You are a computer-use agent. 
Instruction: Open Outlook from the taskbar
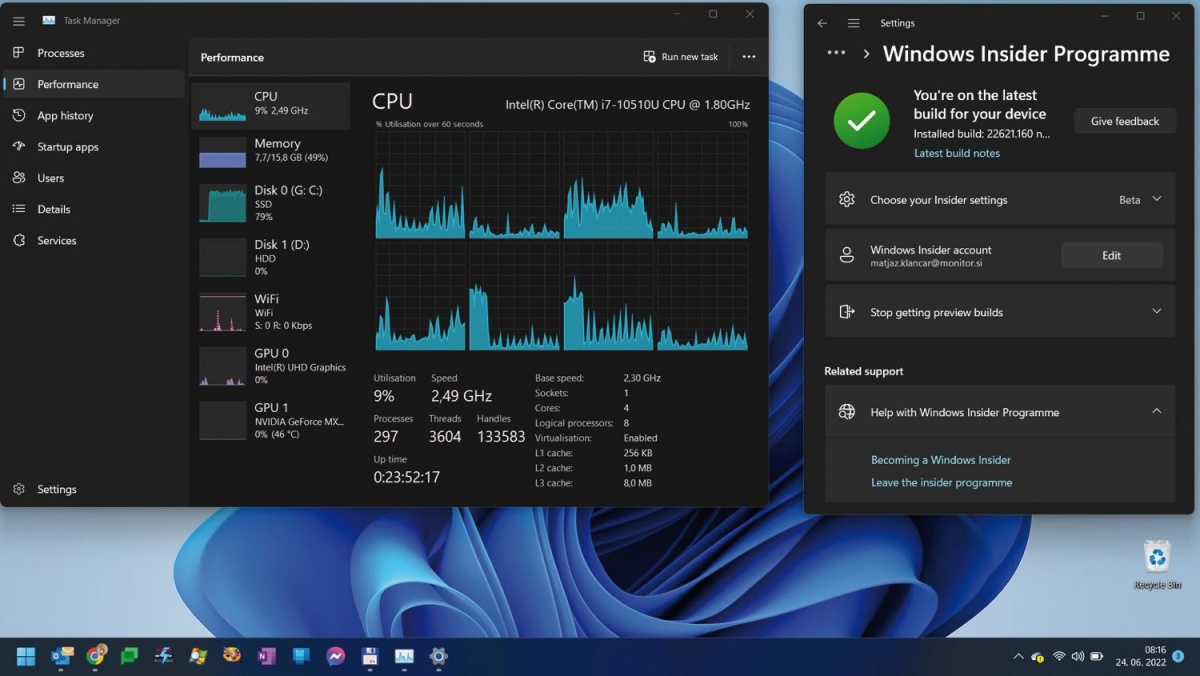[x=62, y=656]
